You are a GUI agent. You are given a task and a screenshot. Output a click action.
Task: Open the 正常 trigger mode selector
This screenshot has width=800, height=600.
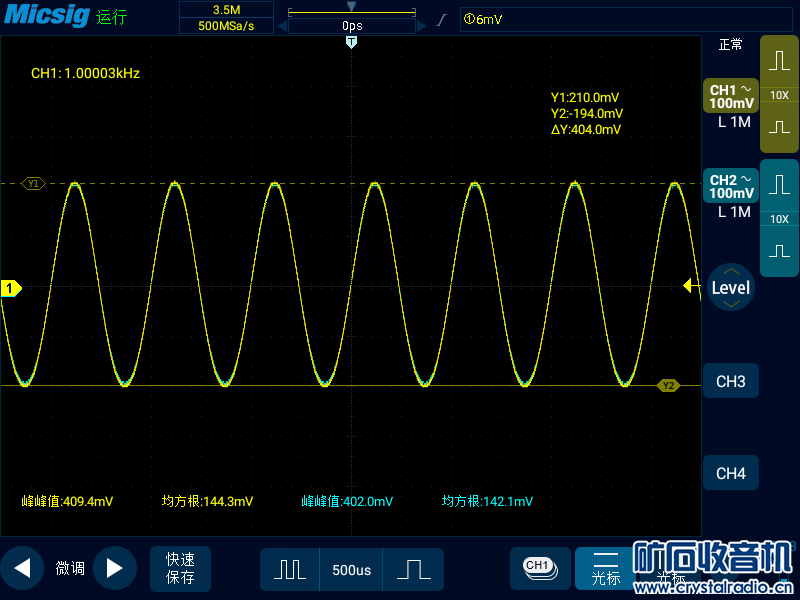coord(731,45)
